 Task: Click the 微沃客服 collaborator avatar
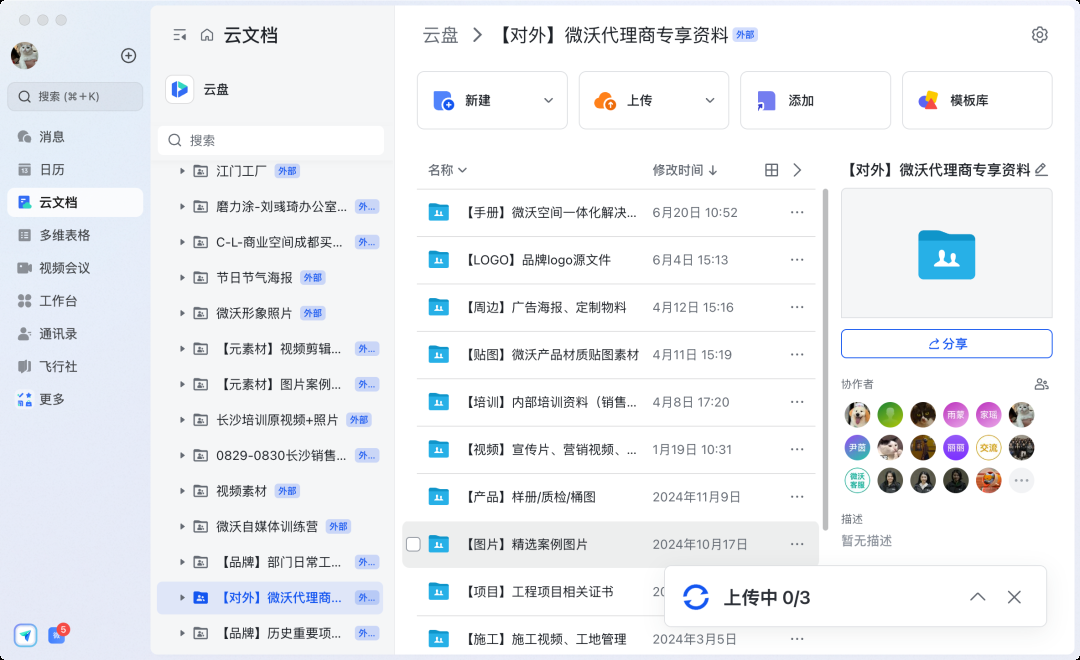[x=857, y=480]
